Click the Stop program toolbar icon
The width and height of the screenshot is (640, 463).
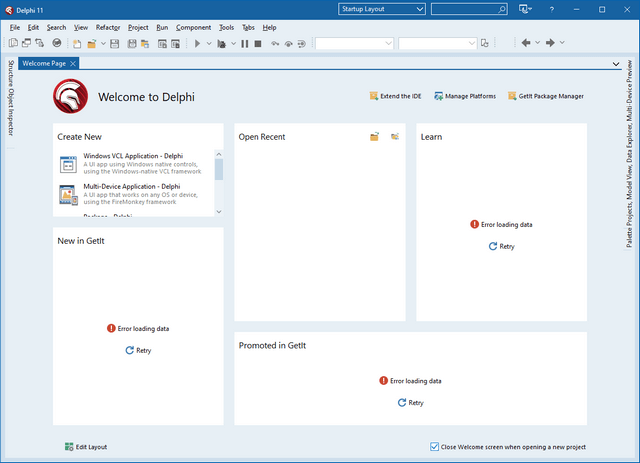[257, 44]
